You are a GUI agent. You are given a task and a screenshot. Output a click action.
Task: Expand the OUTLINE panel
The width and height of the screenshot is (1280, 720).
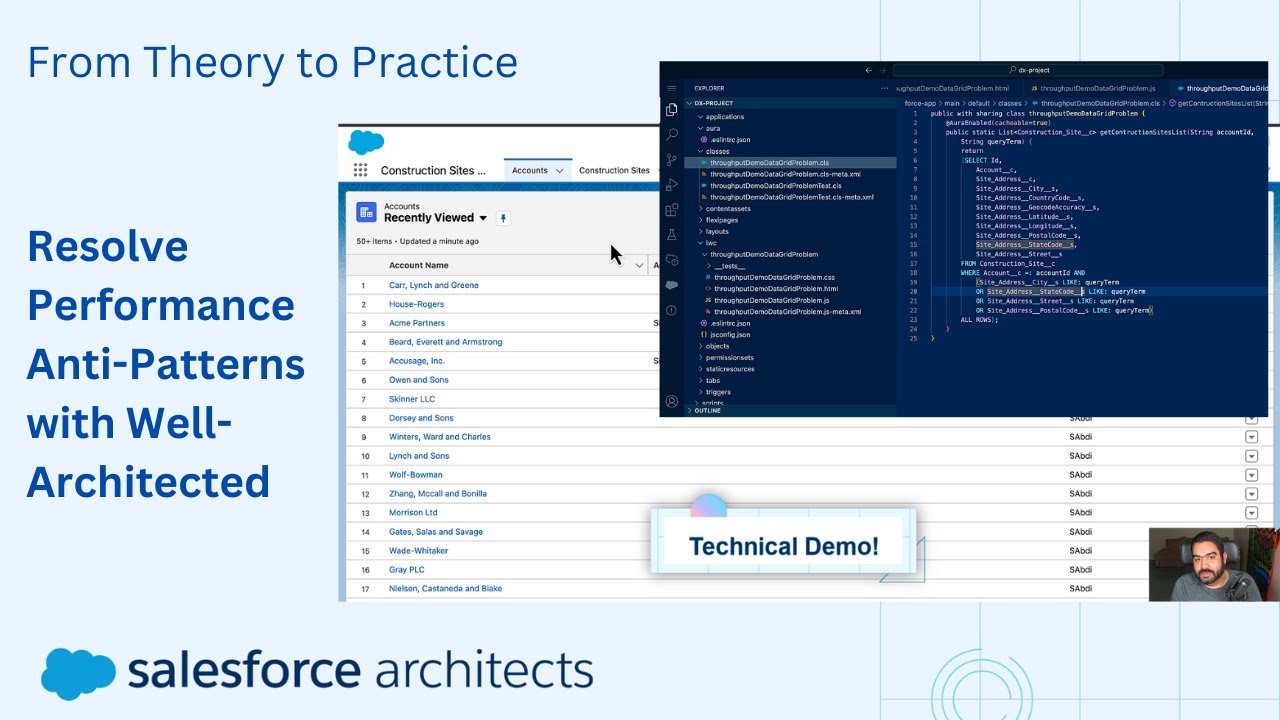tap(704, 411)
